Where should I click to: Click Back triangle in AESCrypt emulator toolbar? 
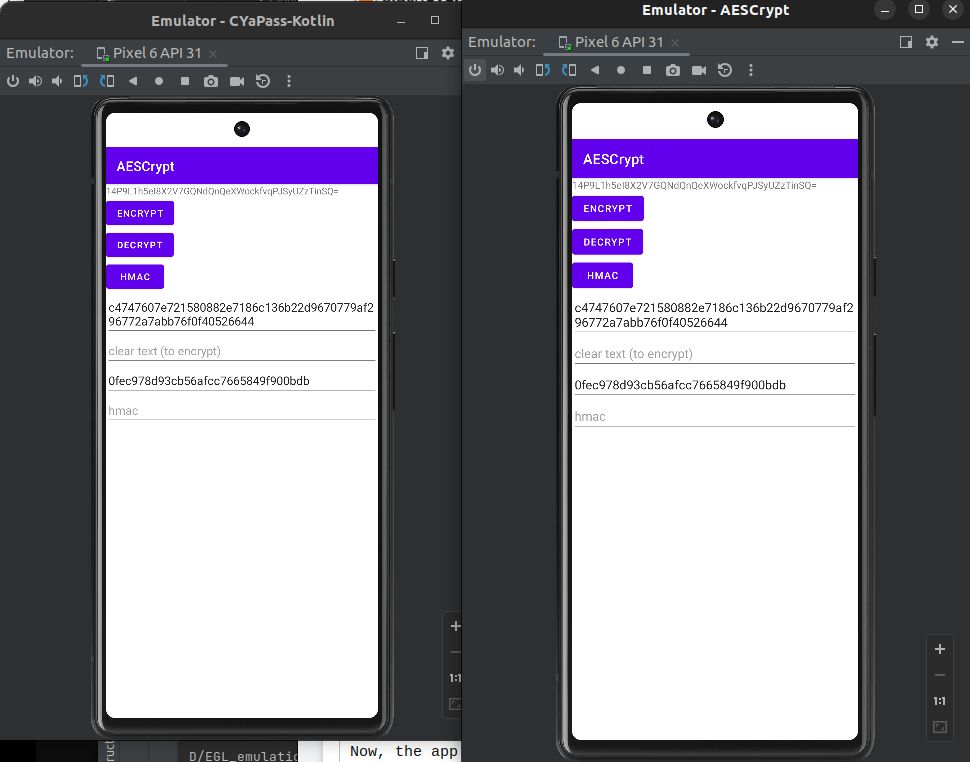595,70
